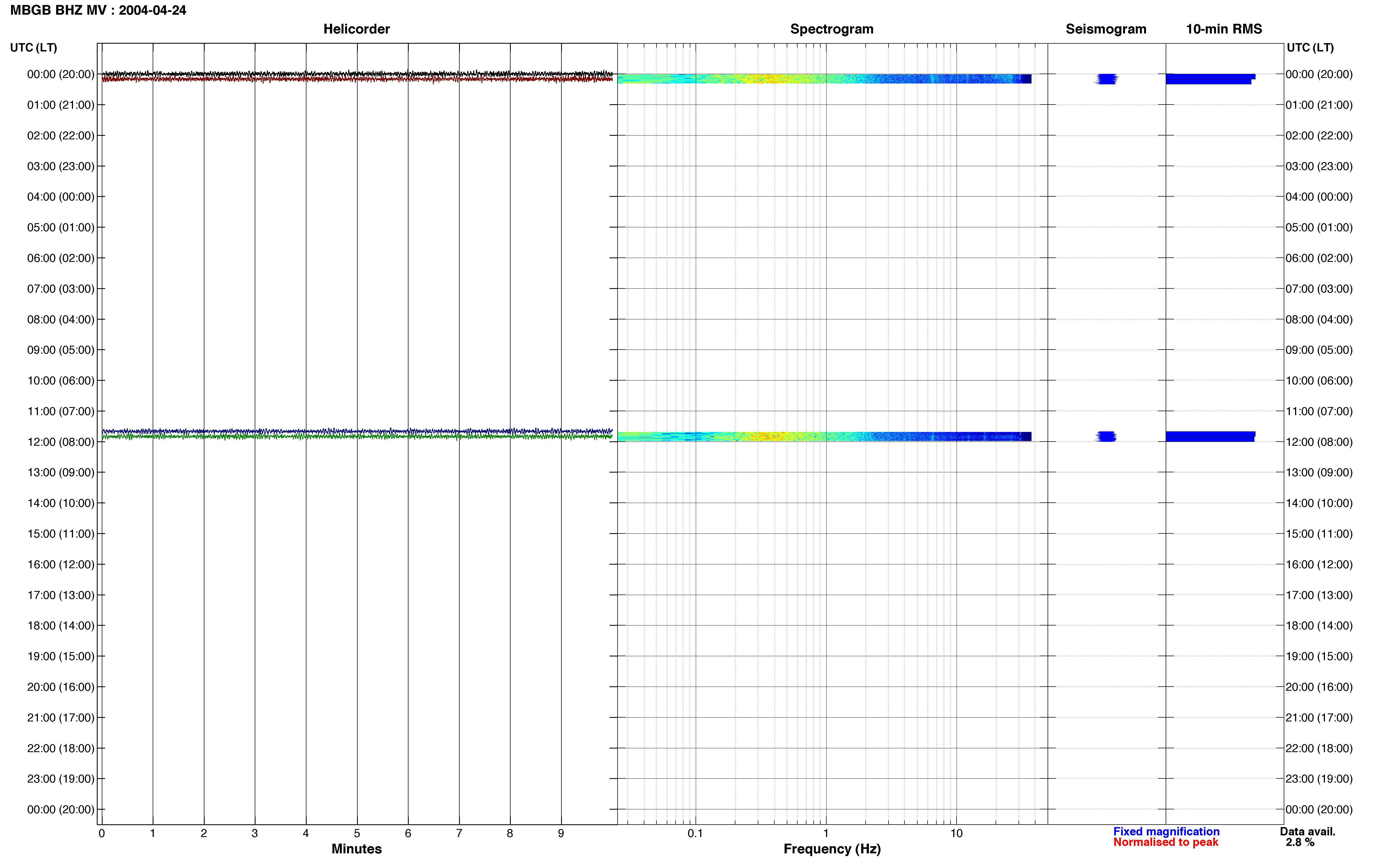This screenshot has width=1388, height=868.
Task: Click "16:00 (12:00)" on the left time axis
Action: tap(61, 564)
